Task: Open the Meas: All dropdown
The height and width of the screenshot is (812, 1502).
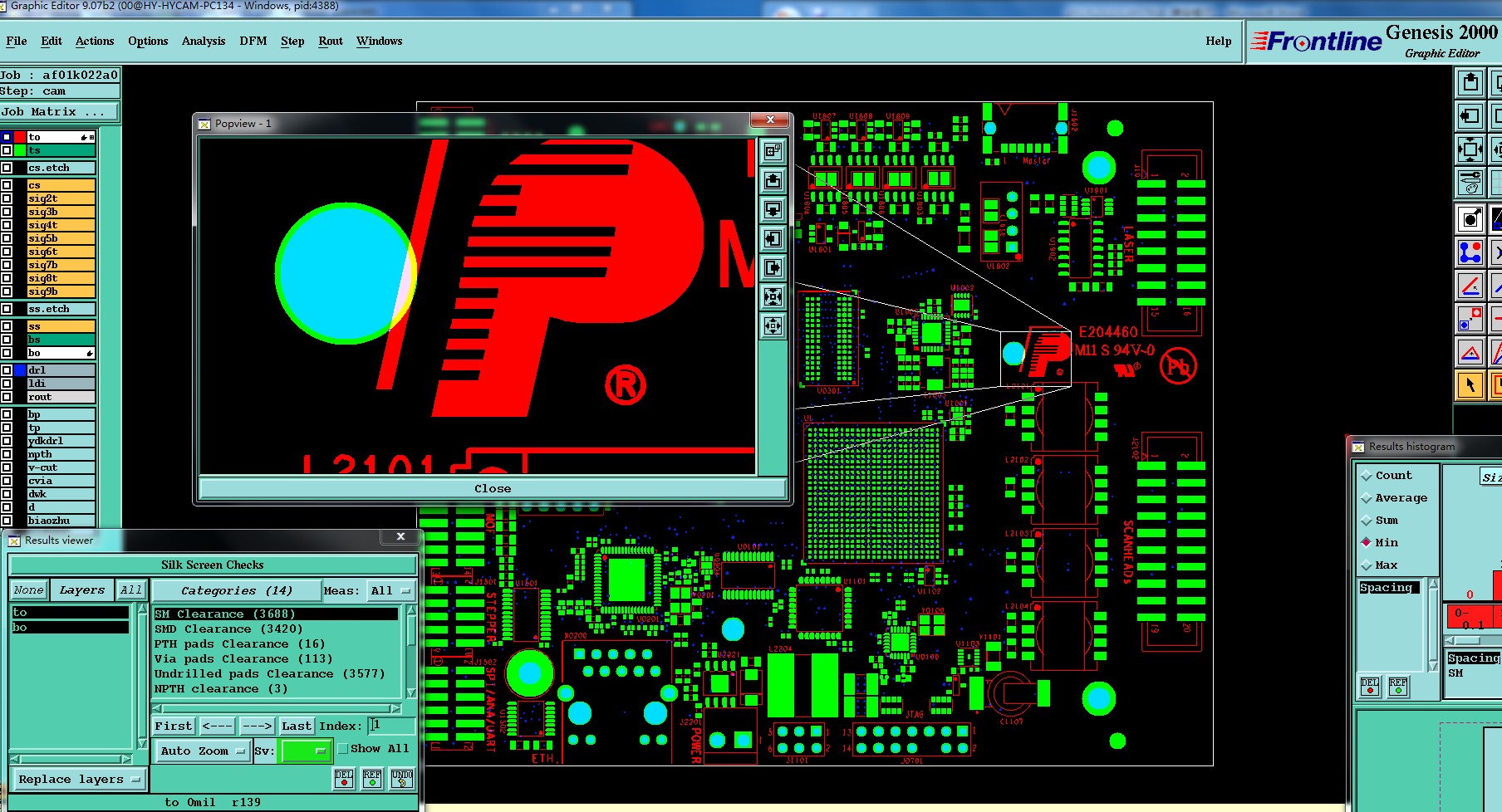Action: pos(390,590)
